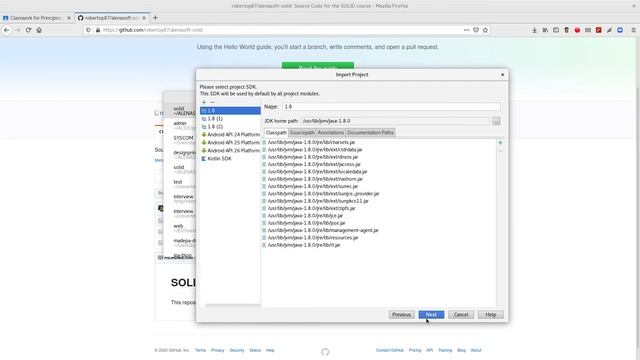640x360 pixels.
Task: Select the Kotlin SDK entry
Action: (230, 158)
